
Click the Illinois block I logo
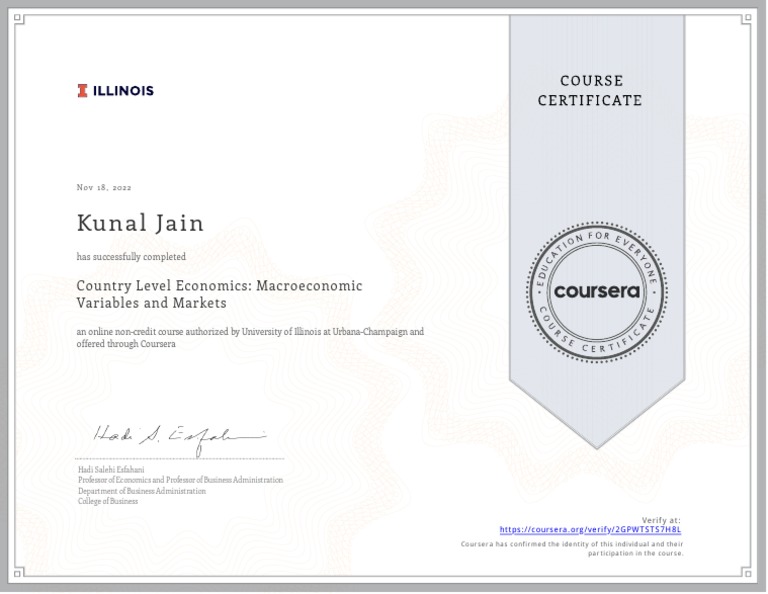[82, 91]
